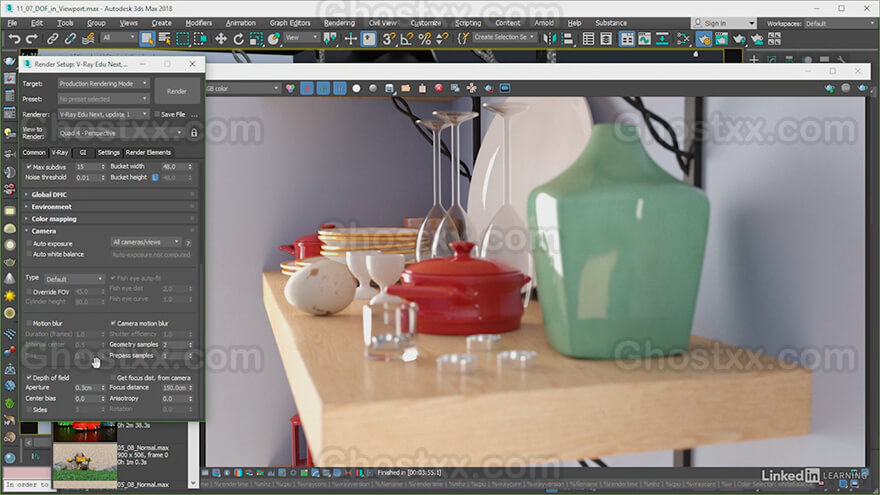Click the Sign In button
The image size is (880, 495).
click(x=723, y=23)
